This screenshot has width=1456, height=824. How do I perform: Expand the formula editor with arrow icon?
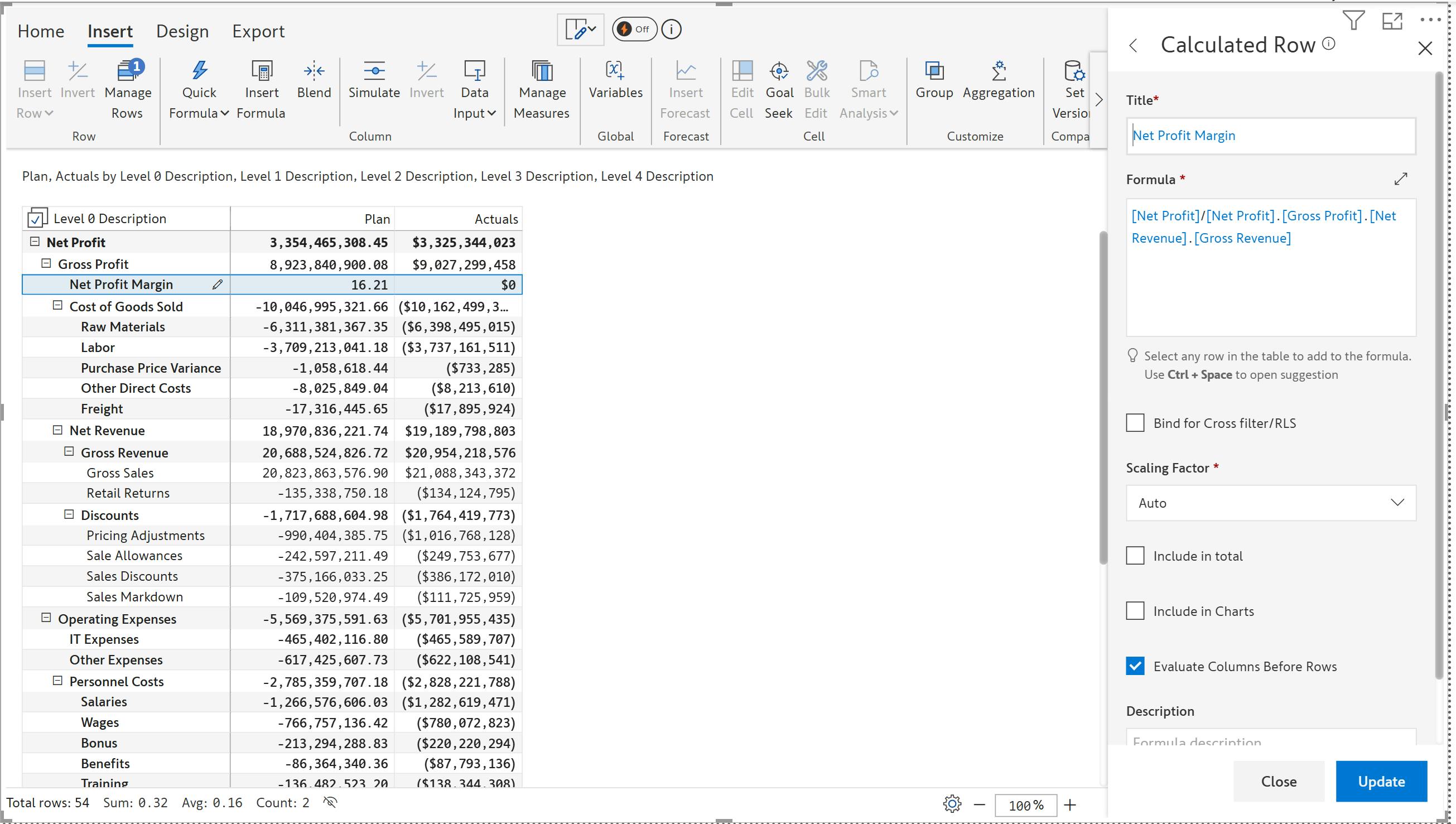(1401, 179)
